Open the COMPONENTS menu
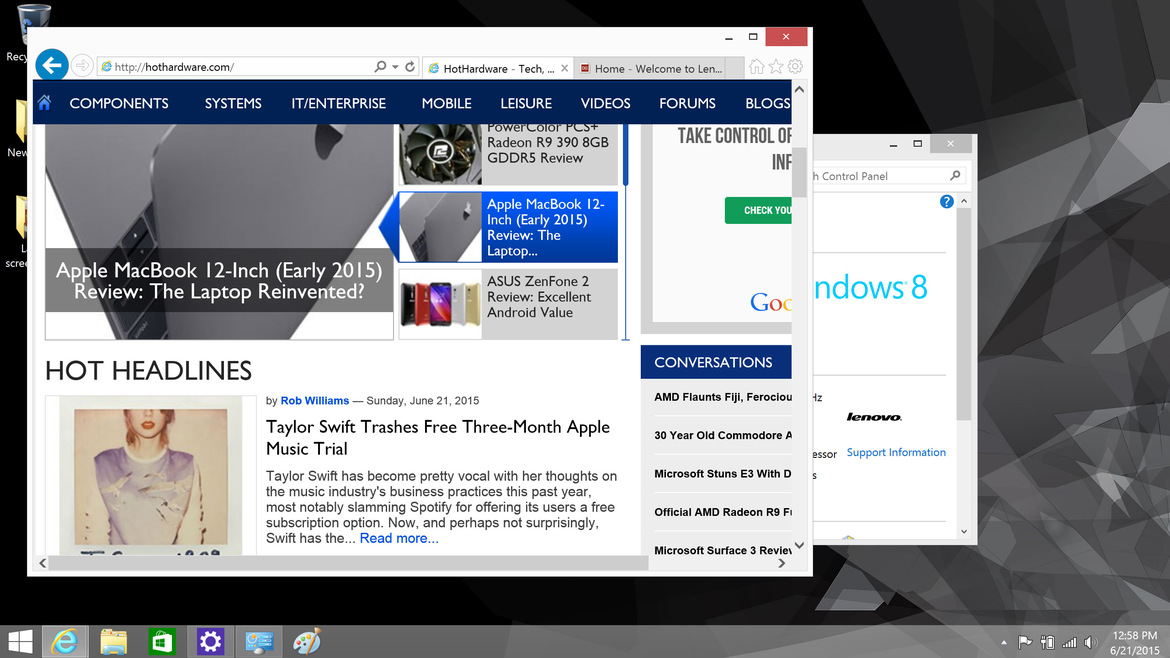This screenshot has height=658, width=1170. 119,103
